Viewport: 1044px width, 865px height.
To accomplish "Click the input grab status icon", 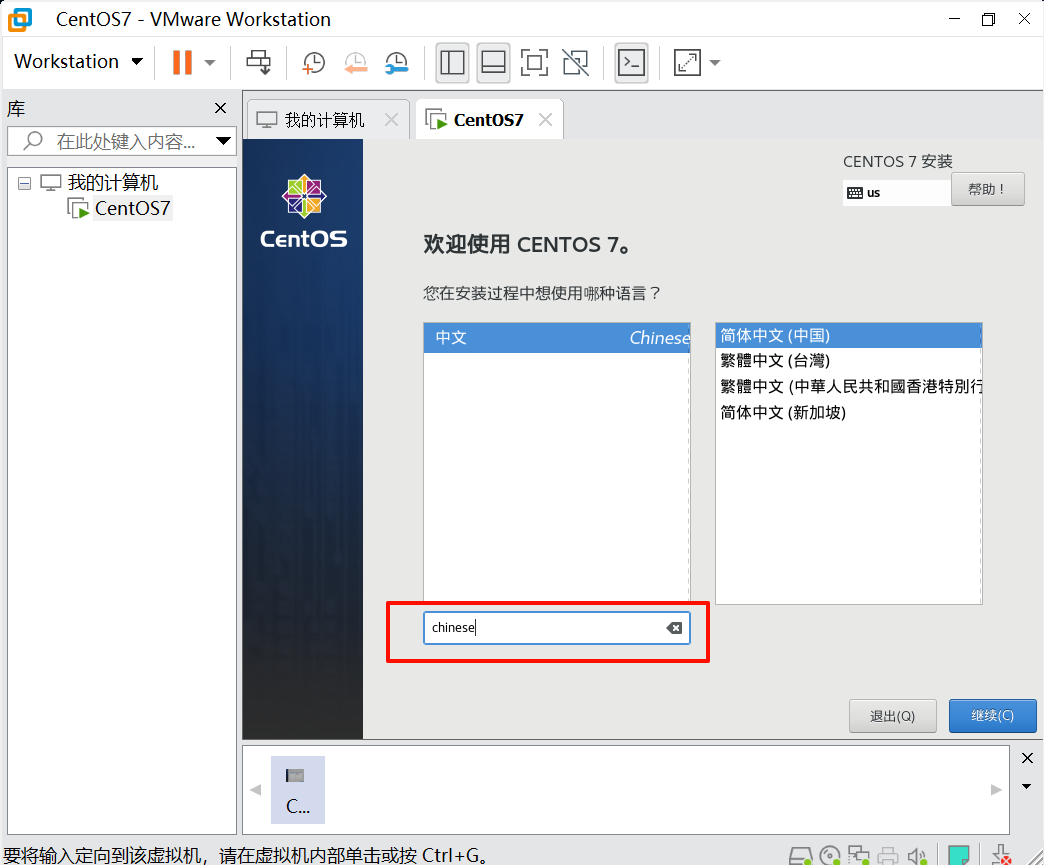I will (1001, 855).
